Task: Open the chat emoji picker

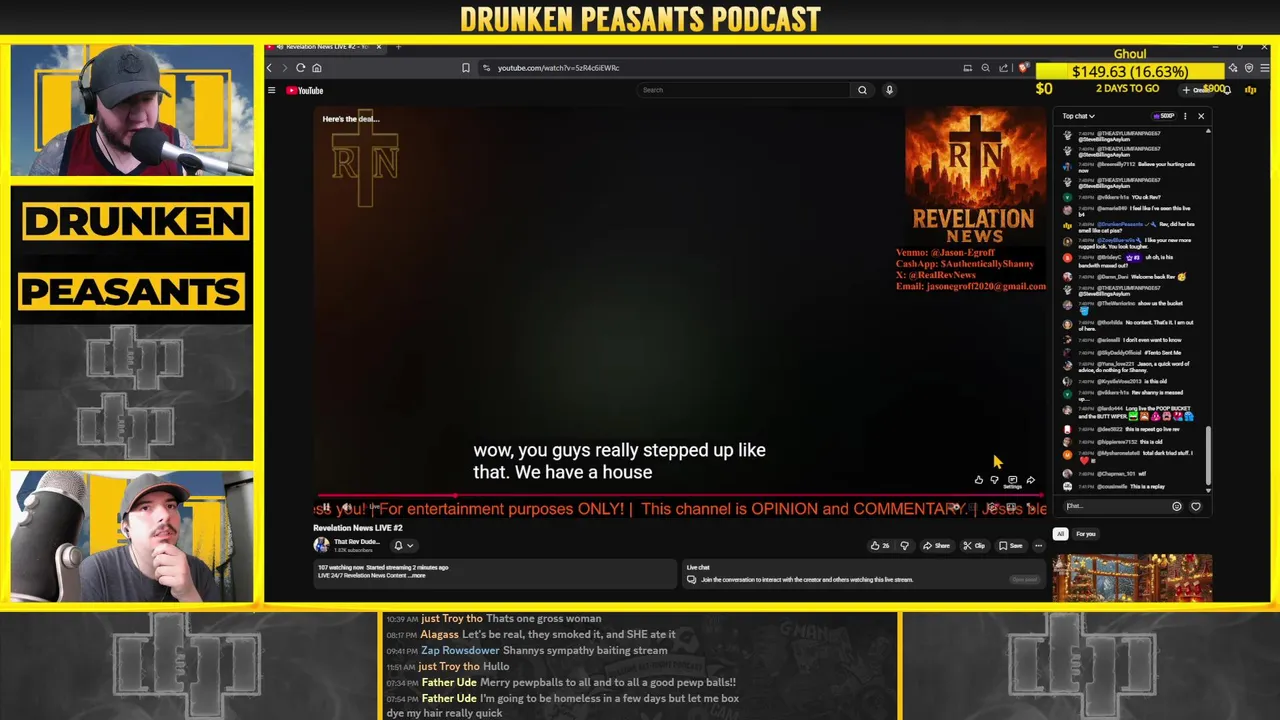Action: tap(1177, 506)
